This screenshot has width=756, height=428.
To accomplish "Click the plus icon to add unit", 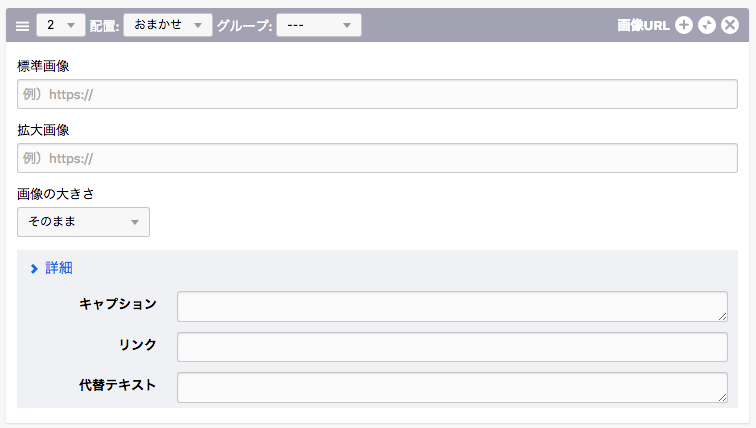I will point(684,26).
